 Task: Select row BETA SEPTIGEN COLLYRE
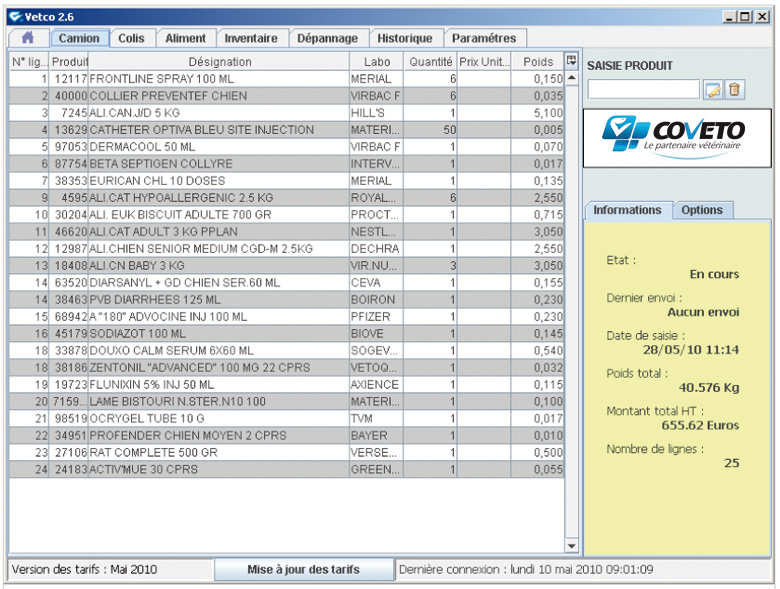[287, 164]
